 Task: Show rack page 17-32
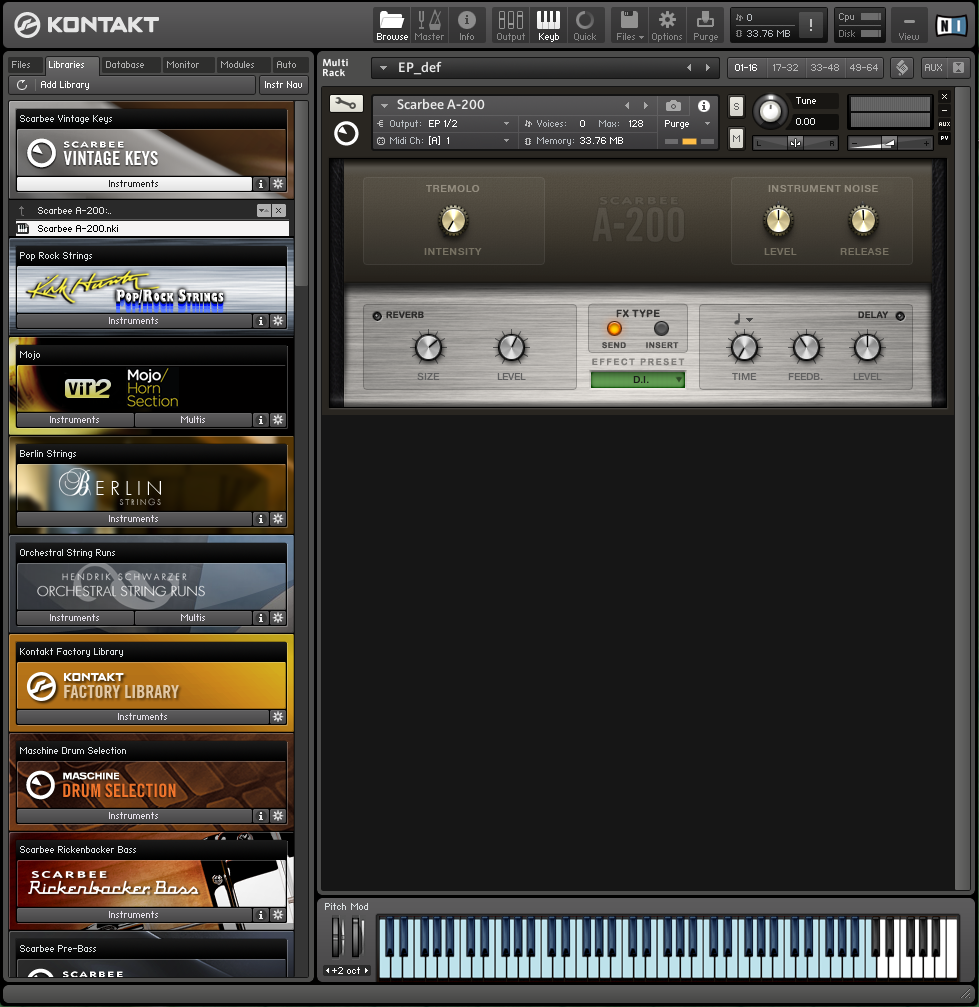click(785, 67)
